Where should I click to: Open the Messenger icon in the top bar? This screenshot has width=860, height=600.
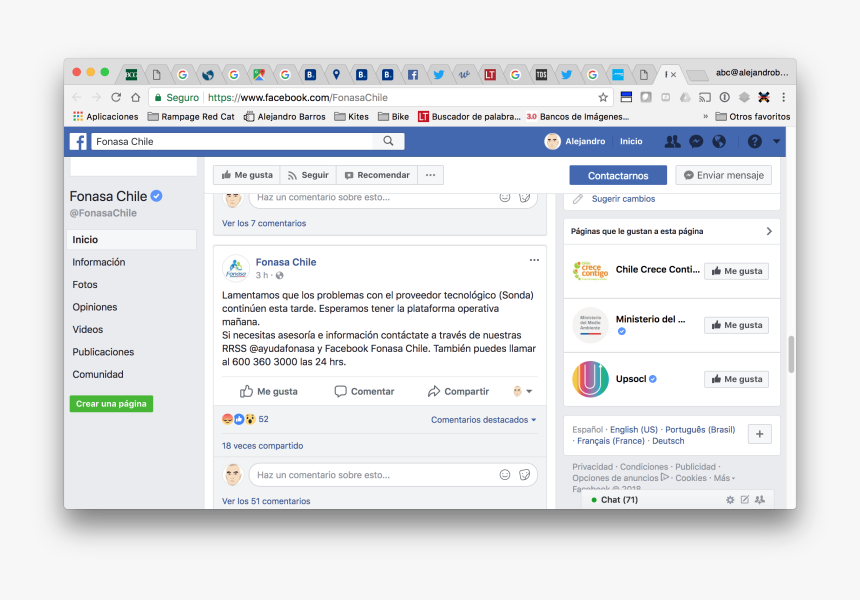tap(696, 142)
